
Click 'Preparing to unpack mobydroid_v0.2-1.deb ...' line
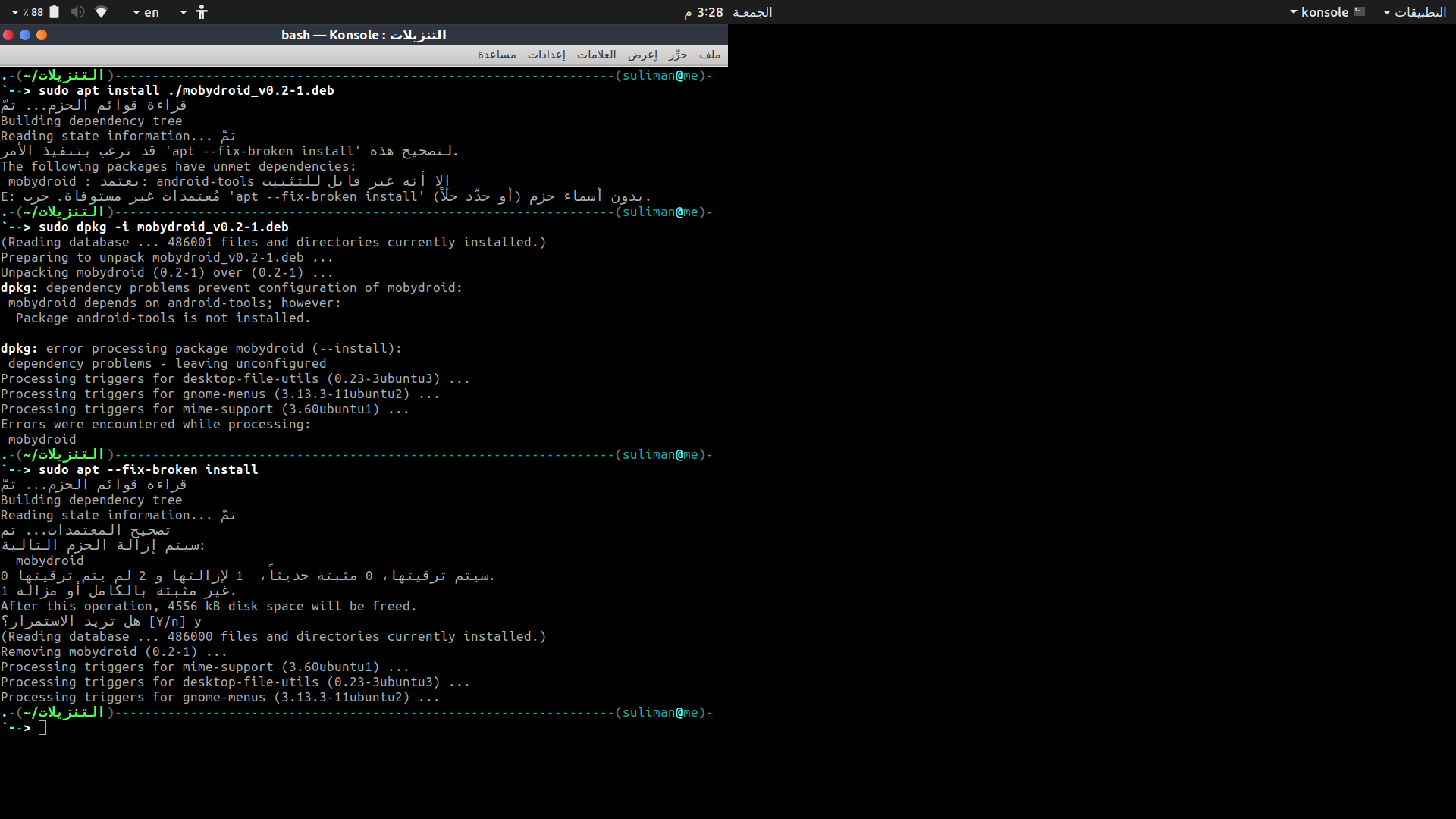(x=167, y=257)
